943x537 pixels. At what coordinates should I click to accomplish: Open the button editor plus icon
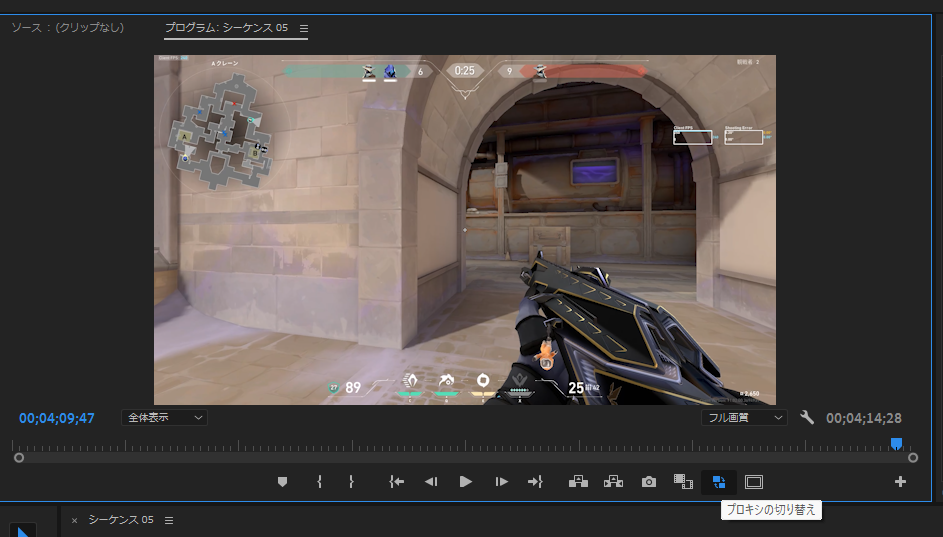click(900, 482)
